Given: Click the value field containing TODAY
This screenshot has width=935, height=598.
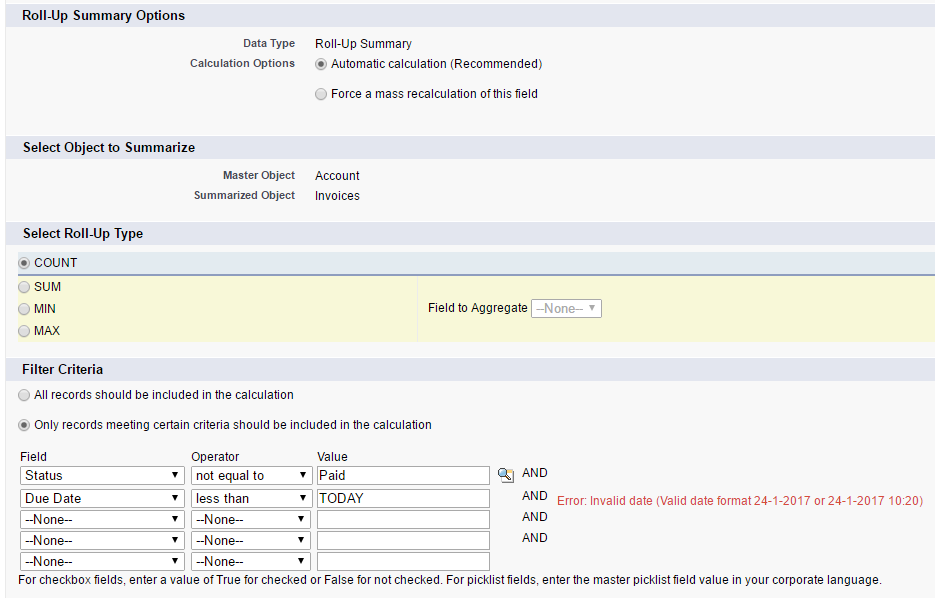Looking at the screenshot, I should tap(403, 498).
